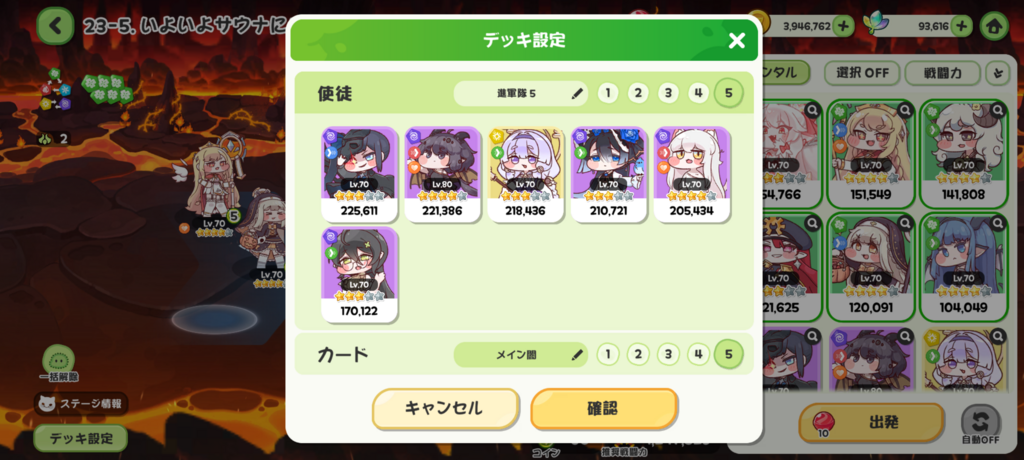
Task: Edit 進軍隊 5 deck name pencil icon
Action: 577,93
